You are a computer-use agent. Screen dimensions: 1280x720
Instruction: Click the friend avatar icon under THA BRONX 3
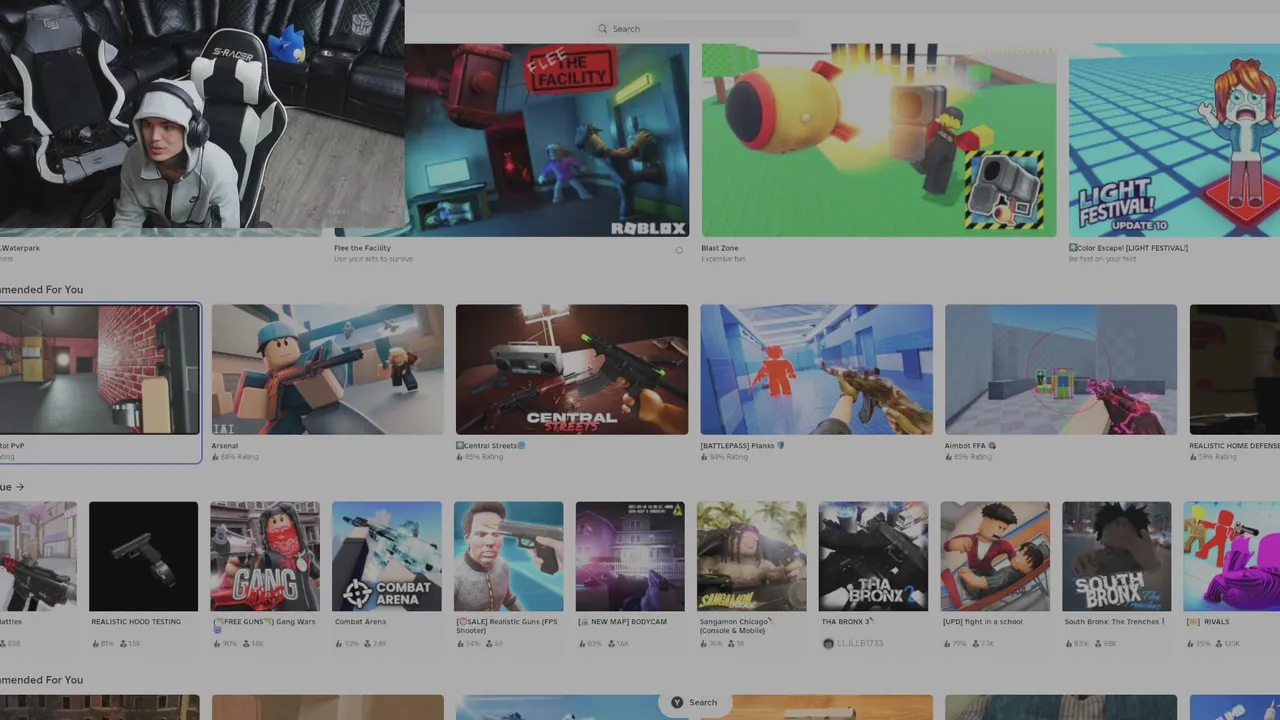(x=828, y=643)
